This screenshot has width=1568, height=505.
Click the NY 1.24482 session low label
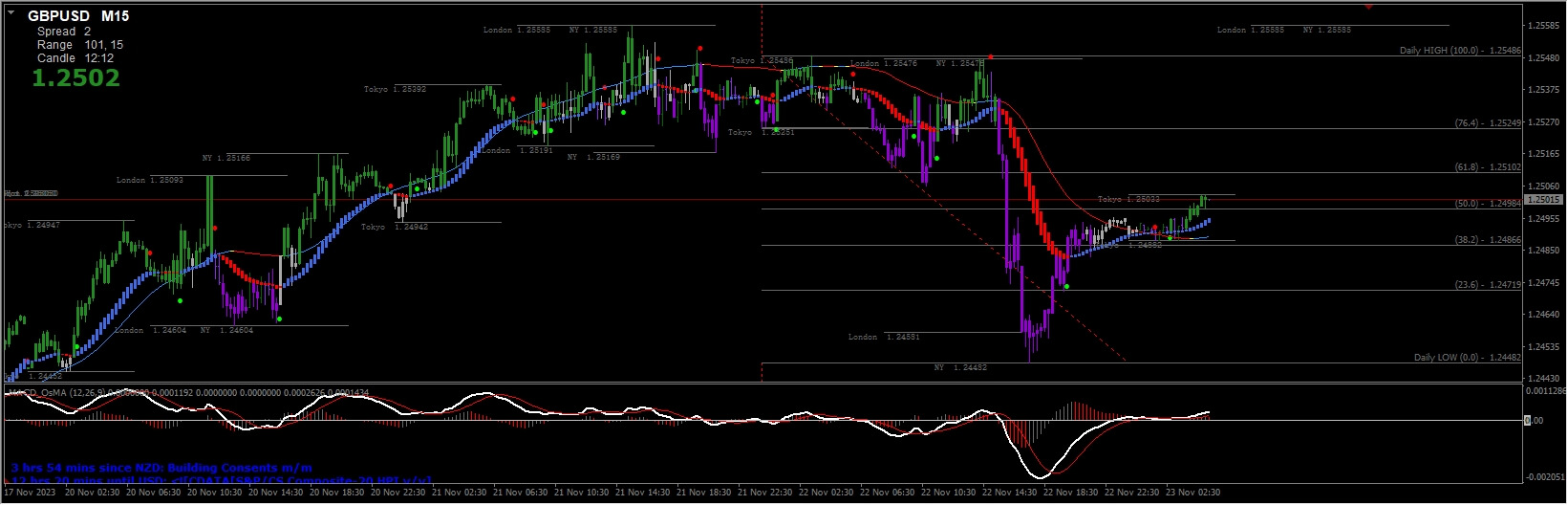coord(960,367)
